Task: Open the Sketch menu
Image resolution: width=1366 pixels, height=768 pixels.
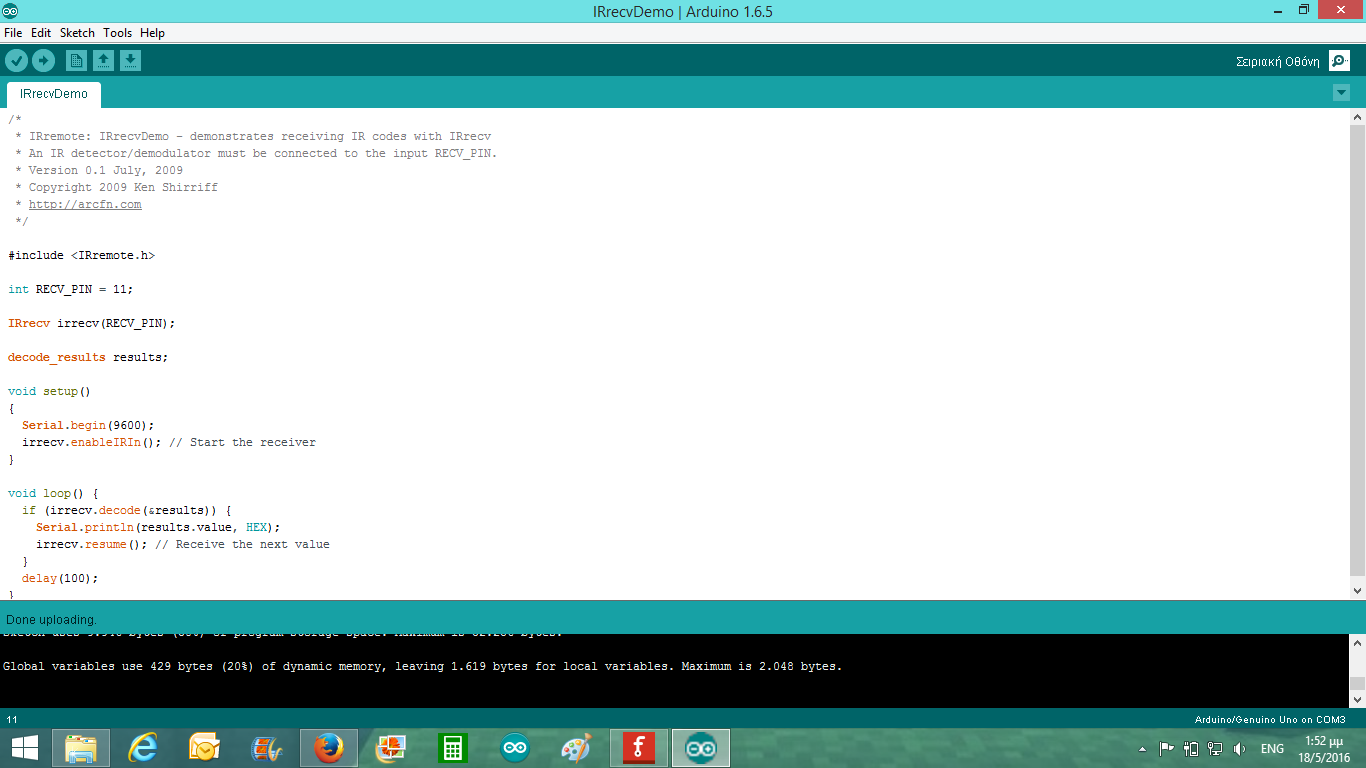Action: point(77,33)
